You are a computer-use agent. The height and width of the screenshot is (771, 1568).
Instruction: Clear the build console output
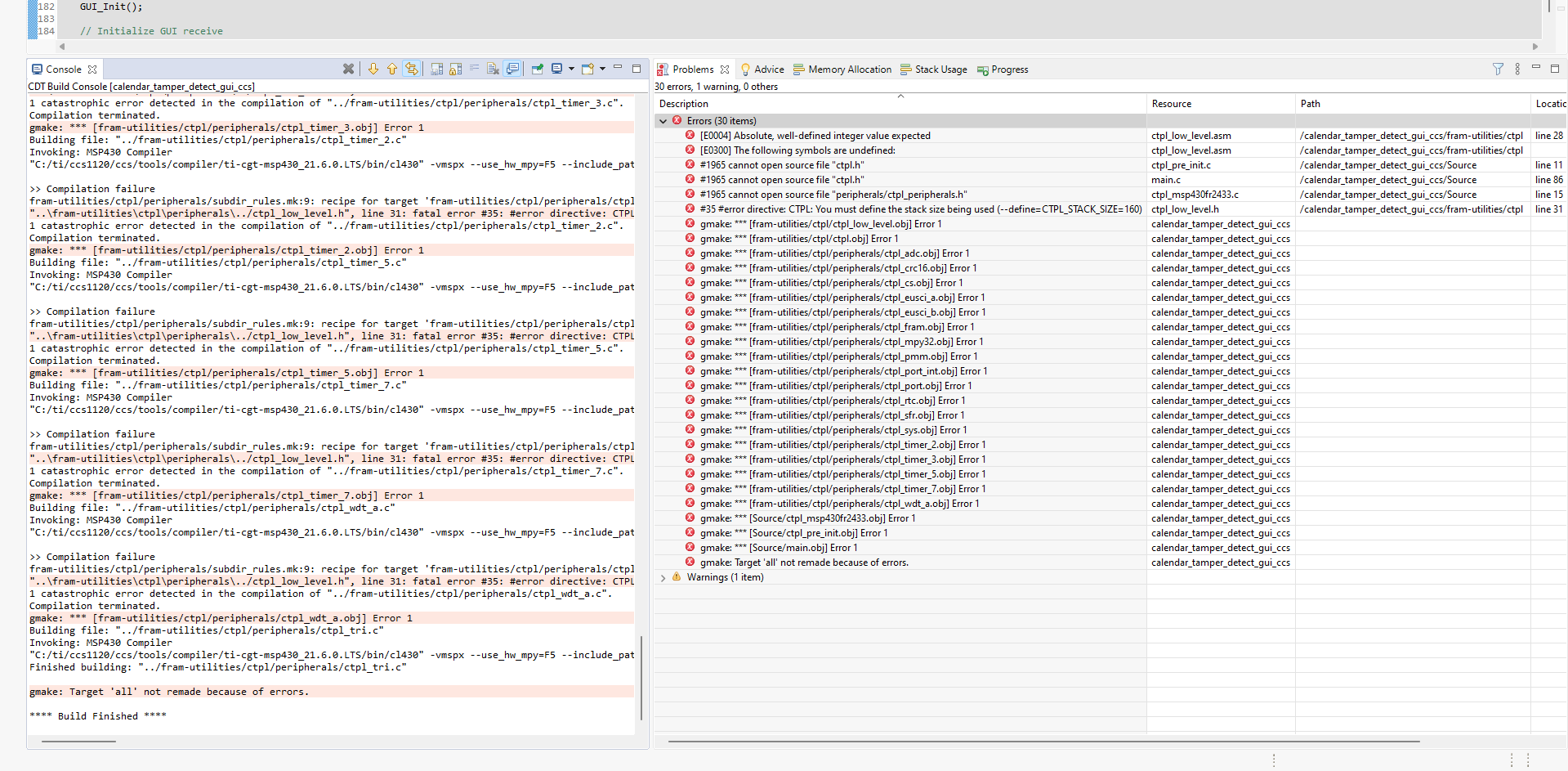click(493, 69)
